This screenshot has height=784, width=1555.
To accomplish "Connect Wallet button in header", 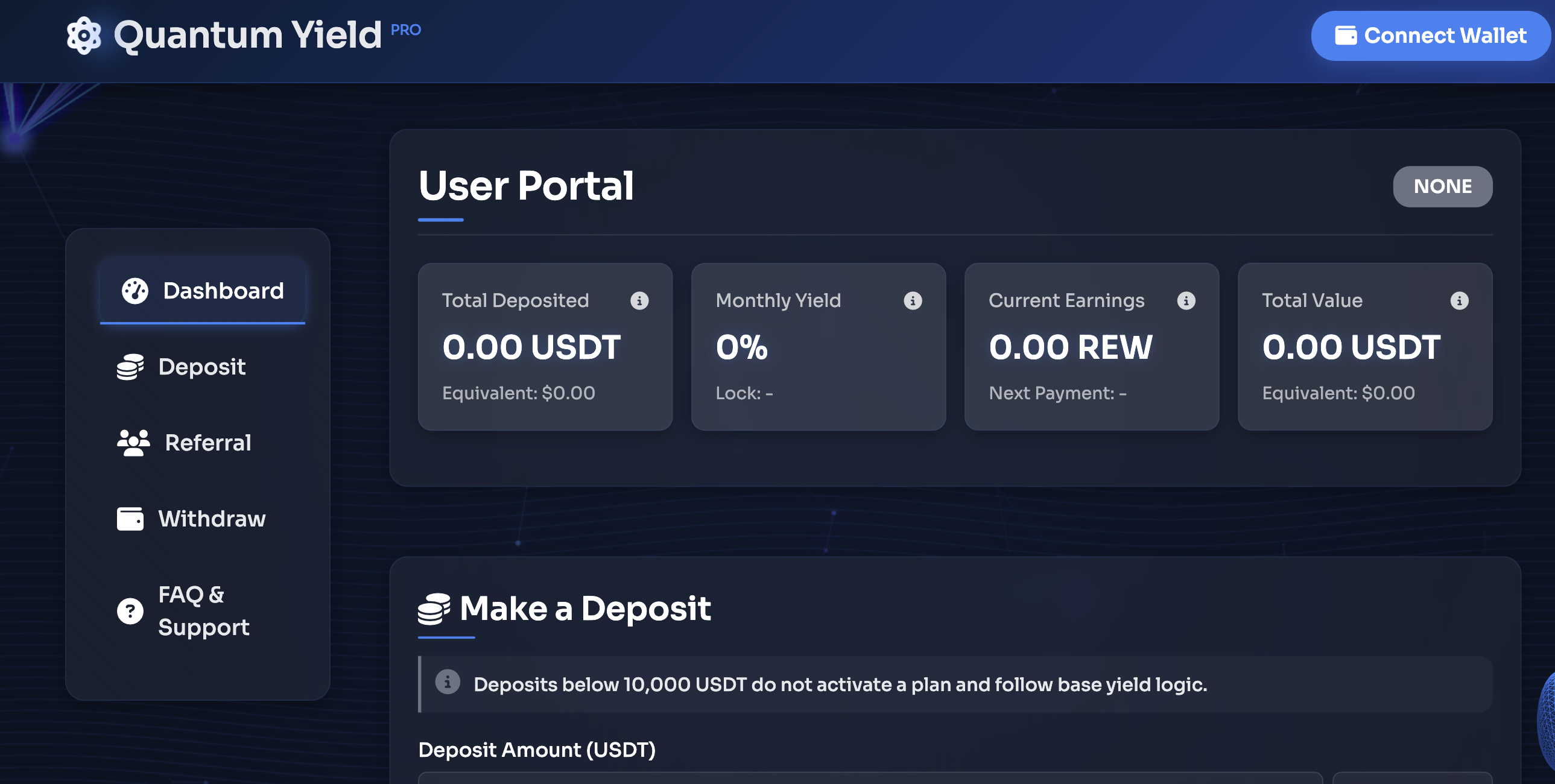I will tap(1430, 36).
